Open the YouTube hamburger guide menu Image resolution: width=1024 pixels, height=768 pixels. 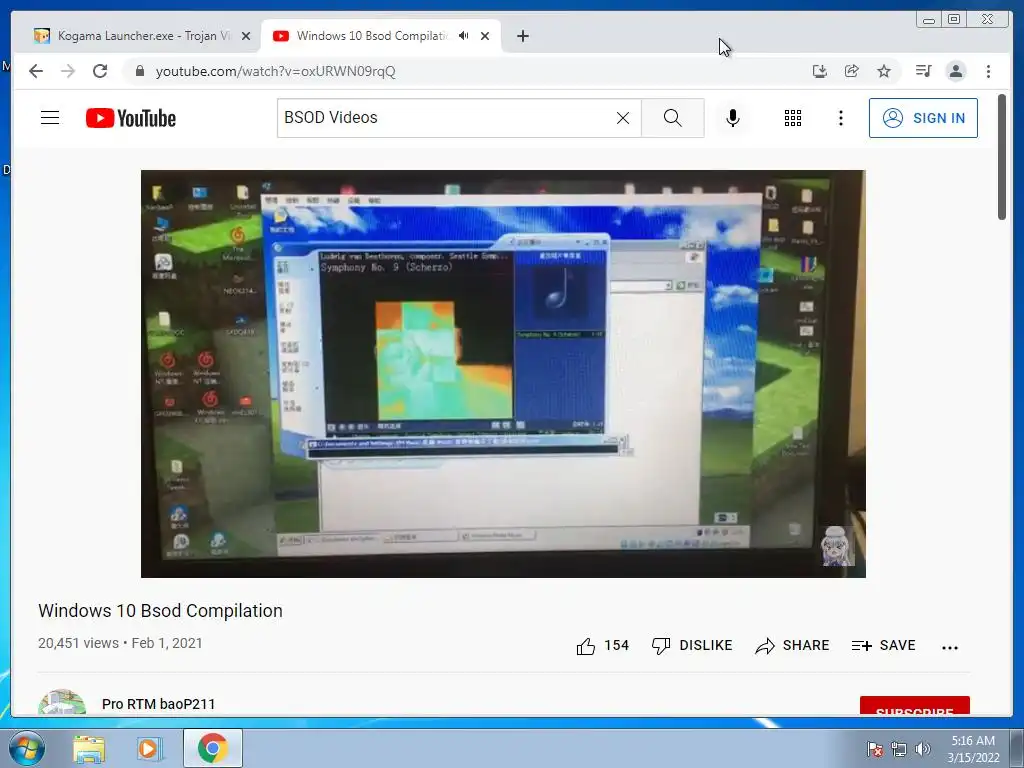point(50,118)
